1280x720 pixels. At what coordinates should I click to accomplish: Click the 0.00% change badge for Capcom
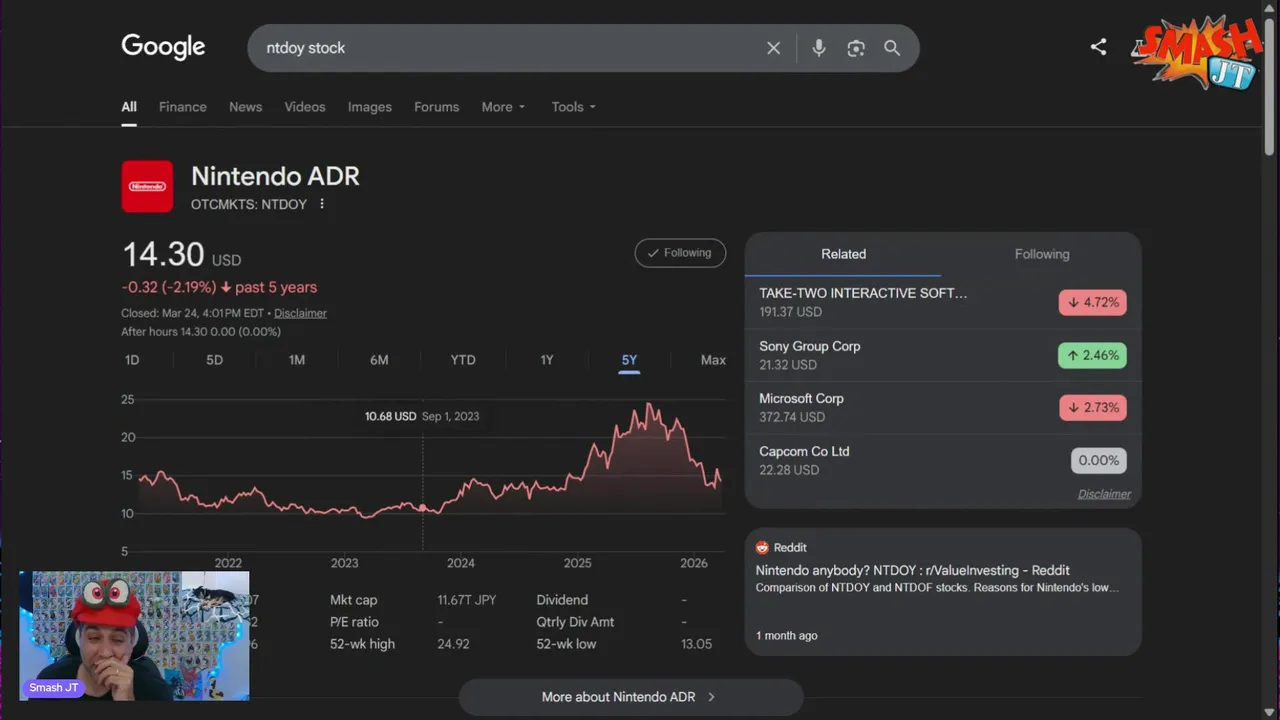[x=1099, y=460]
